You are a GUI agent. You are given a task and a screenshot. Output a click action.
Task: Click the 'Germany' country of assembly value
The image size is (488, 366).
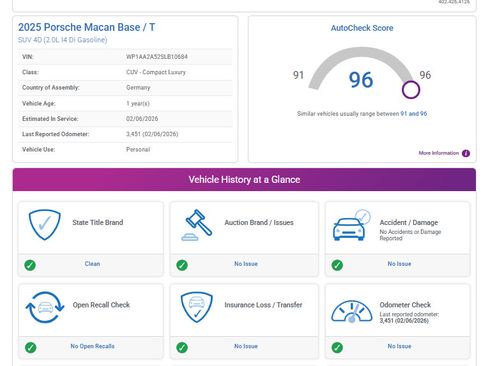point(138,87)
